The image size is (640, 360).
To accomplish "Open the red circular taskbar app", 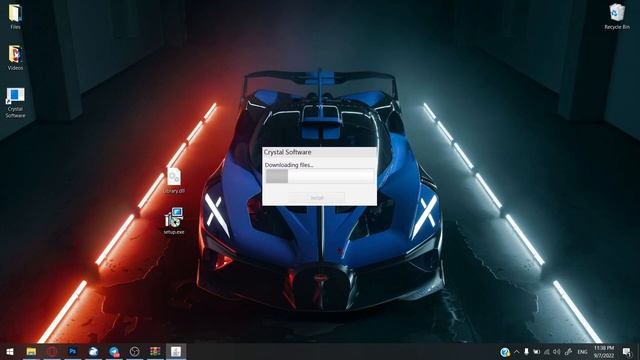I will point(52,351).
